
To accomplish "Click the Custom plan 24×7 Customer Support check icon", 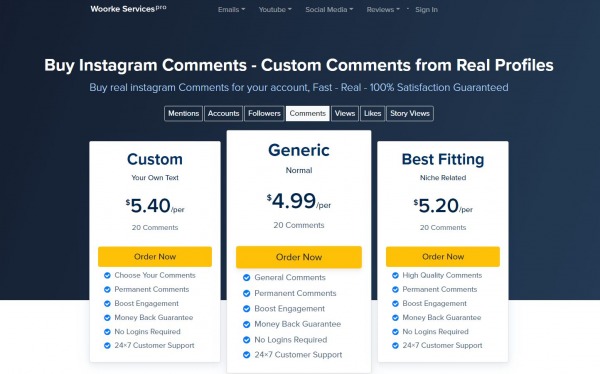I will pyautogui.click(x=107, y=346).
